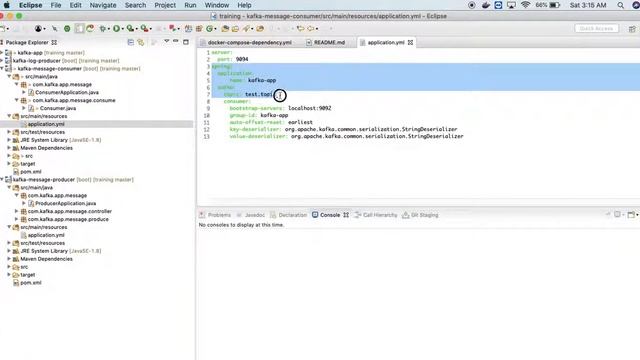
Task: Open macOS Spotlight search
Action: pyautogui.click(x=620, y=5)
